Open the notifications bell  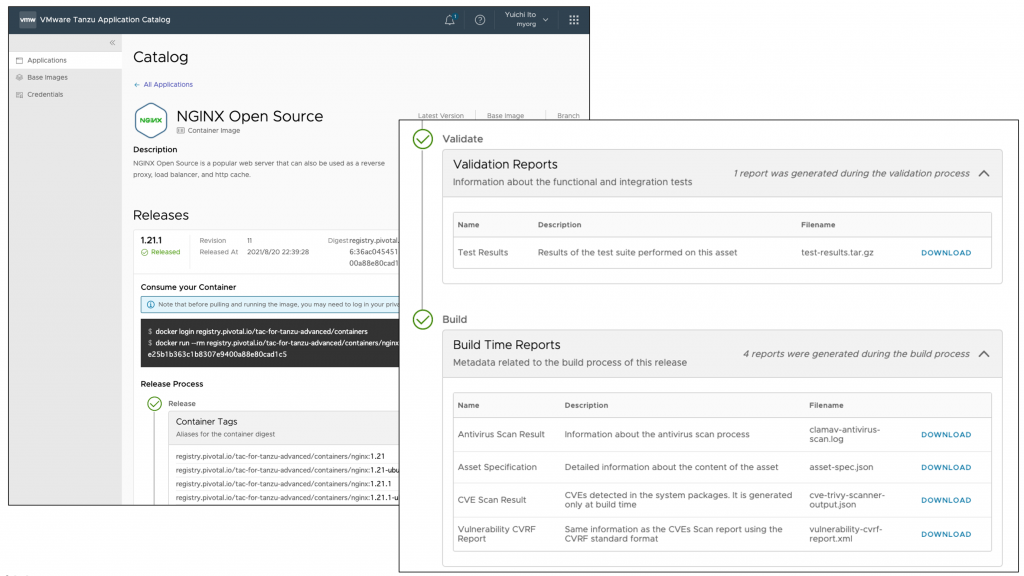pyautogui.click(x=450, y=20)
